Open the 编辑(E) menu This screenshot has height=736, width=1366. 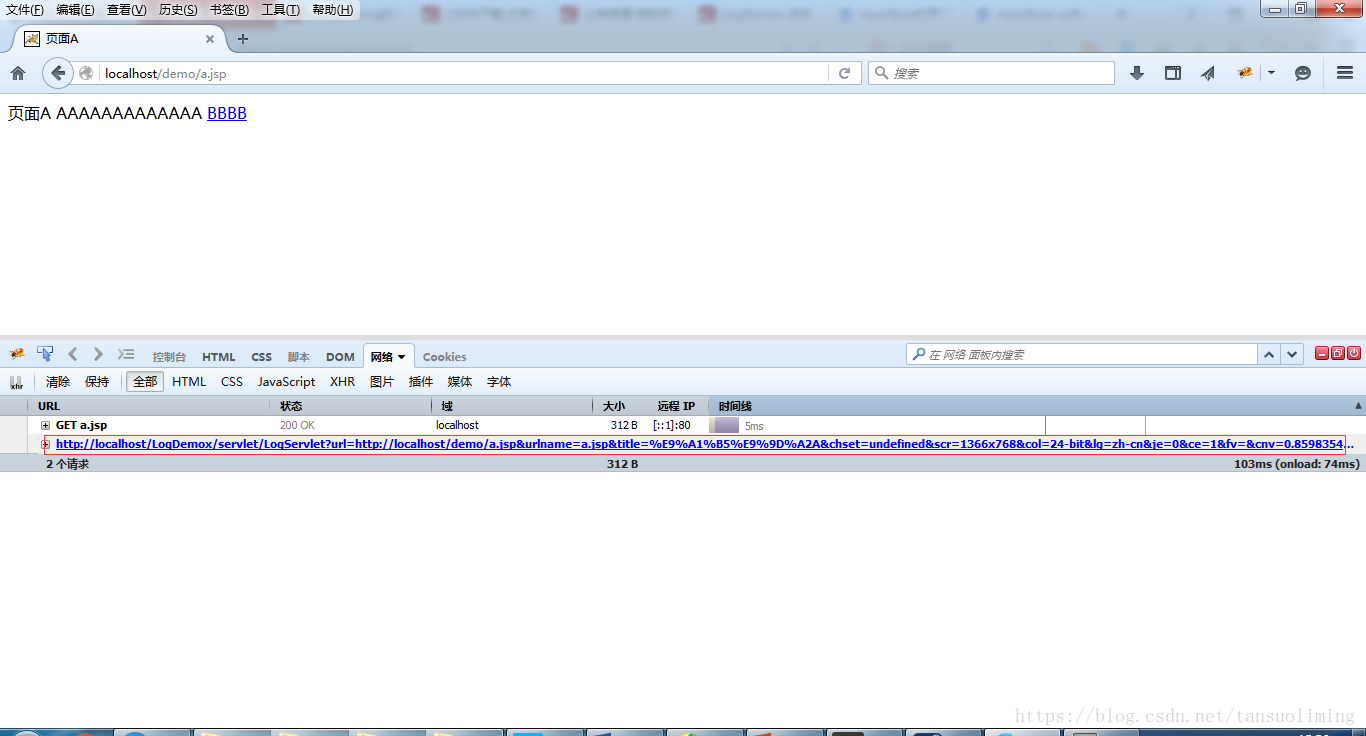click(x=75, y=10)
